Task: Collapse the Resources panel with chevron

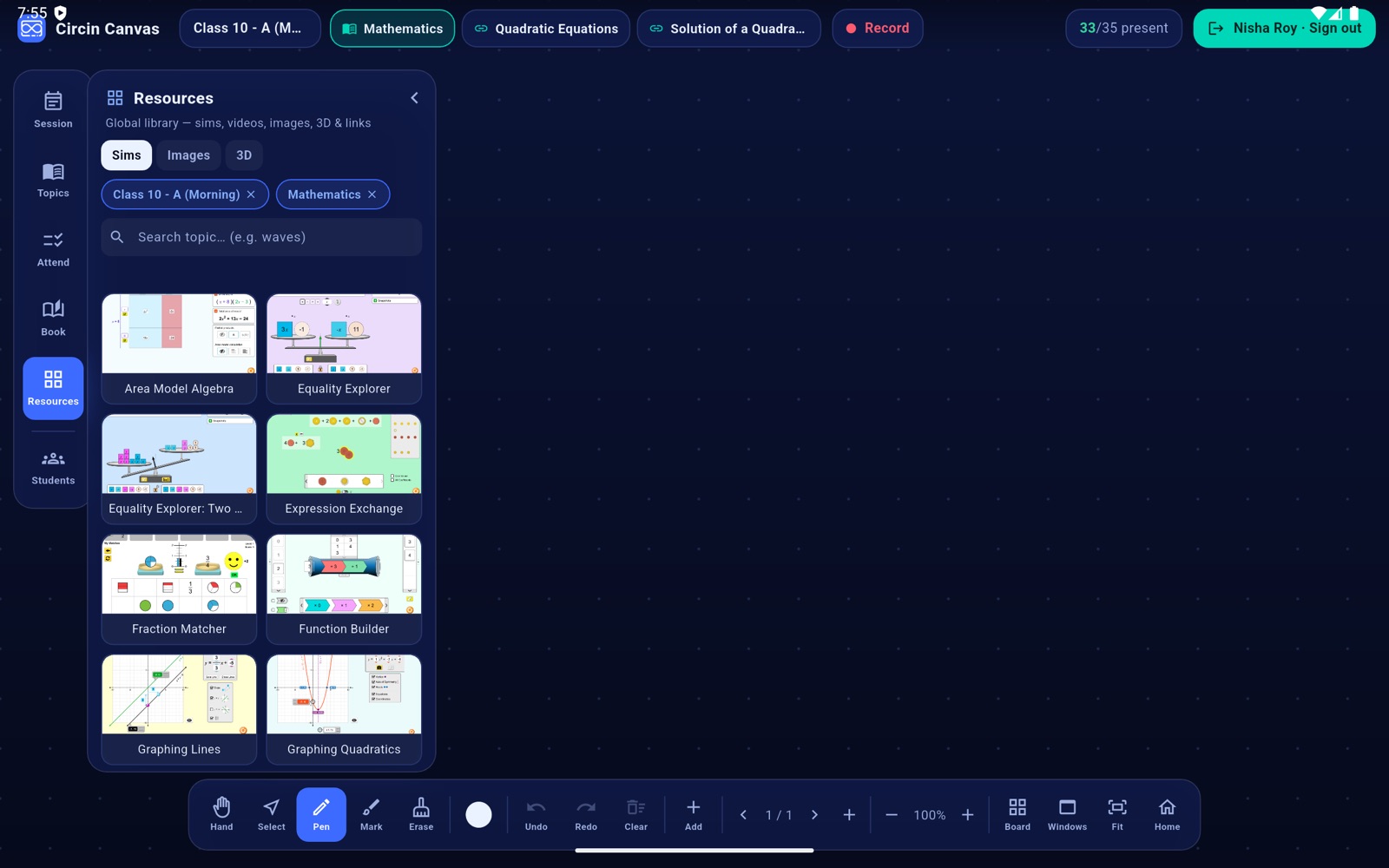Action: pyautogui.click(x=414, y=98)
